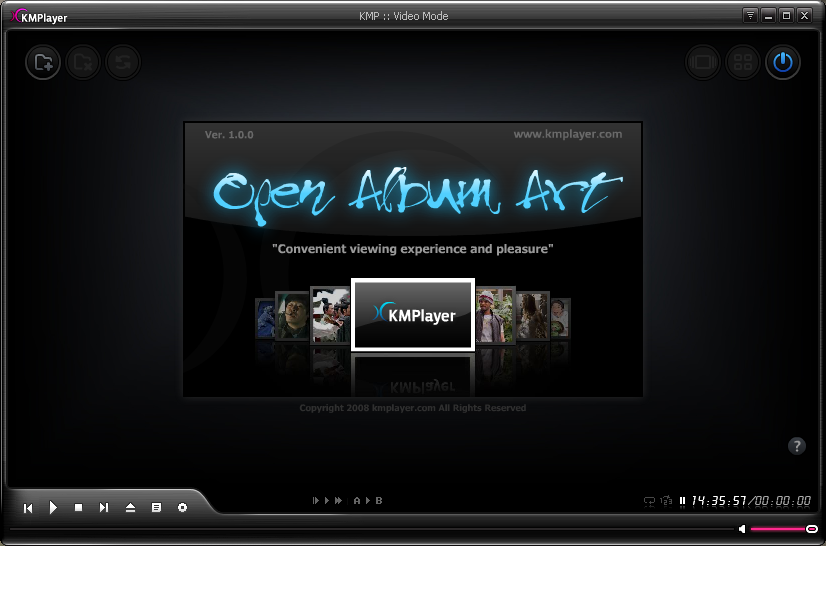Open the playlist editor icon
Viewport: 826px width, 600px height.
pos(156,507)
